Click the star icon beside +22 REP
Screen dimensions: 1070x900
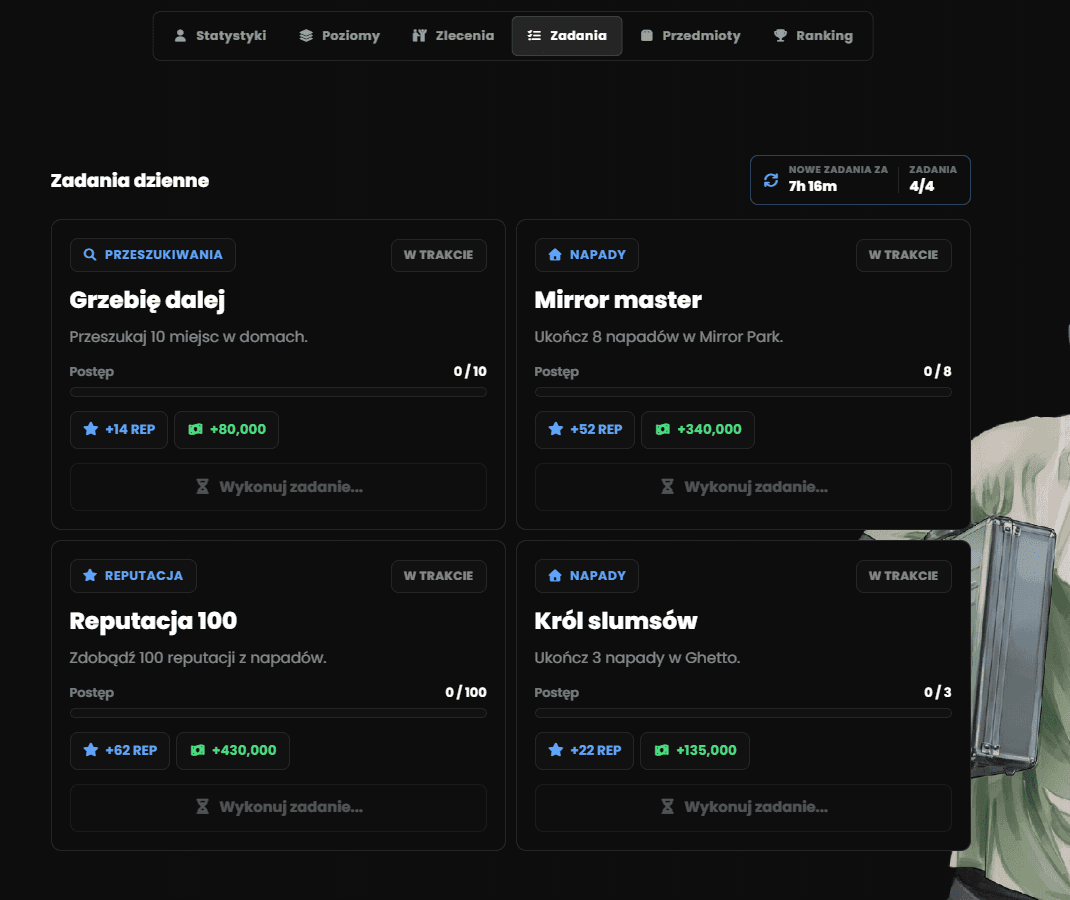(x=555, y=750)
